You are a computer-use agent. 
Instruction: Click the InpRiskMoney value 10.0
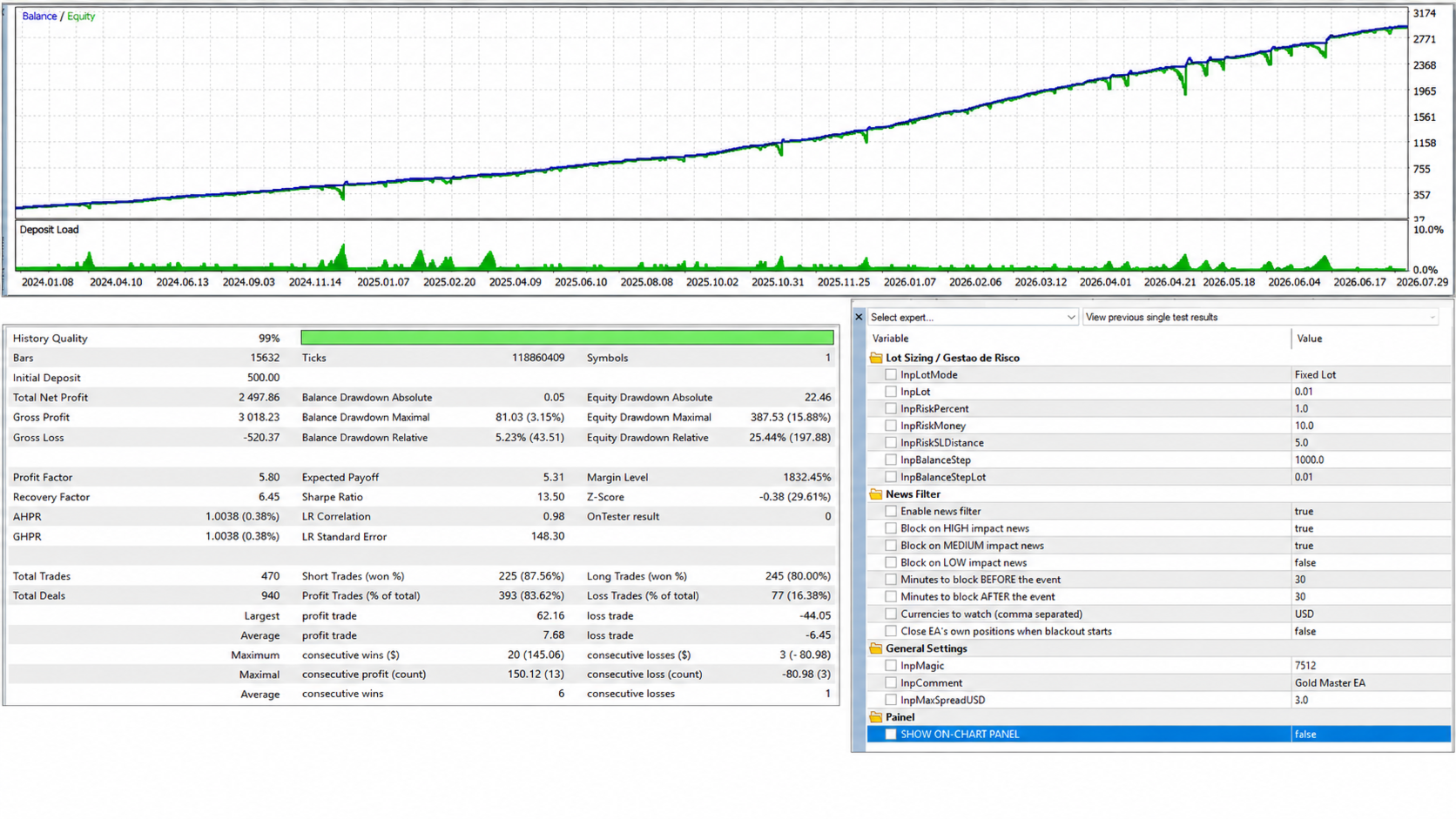1304,426
